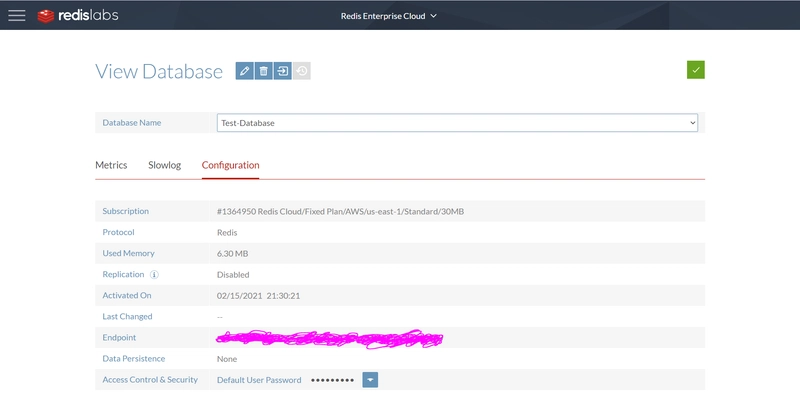Click the Subscription value #1364950 text
This screenshot has height=396, width=800.
[x=340, y=211]
